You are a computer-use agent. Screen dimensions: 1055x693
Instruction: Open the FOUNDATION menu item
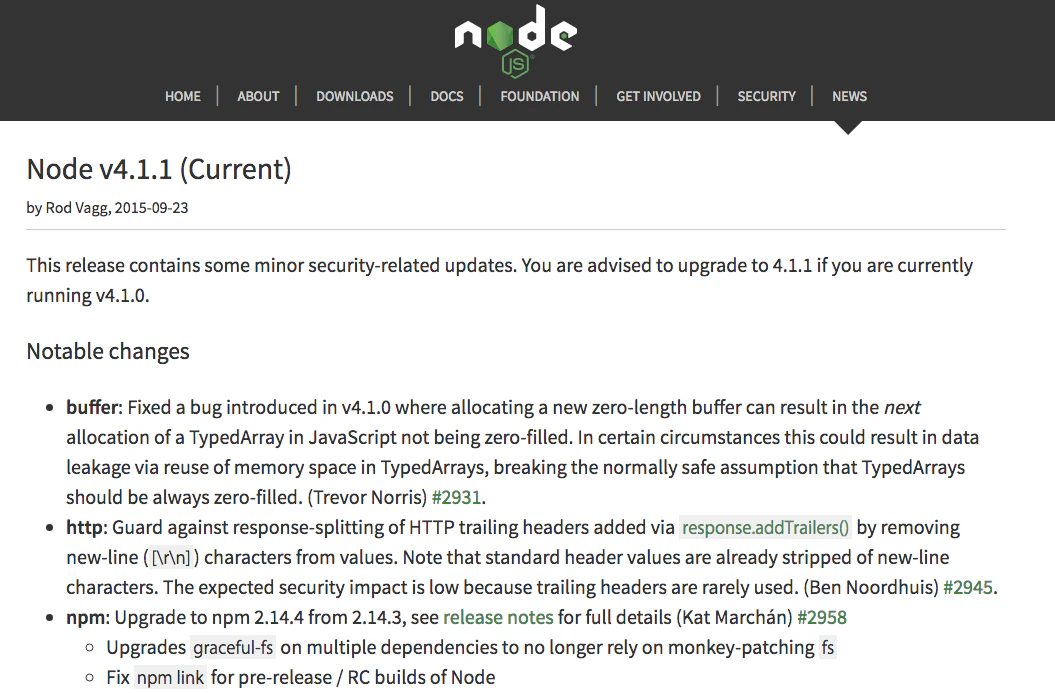coord(540,96)
